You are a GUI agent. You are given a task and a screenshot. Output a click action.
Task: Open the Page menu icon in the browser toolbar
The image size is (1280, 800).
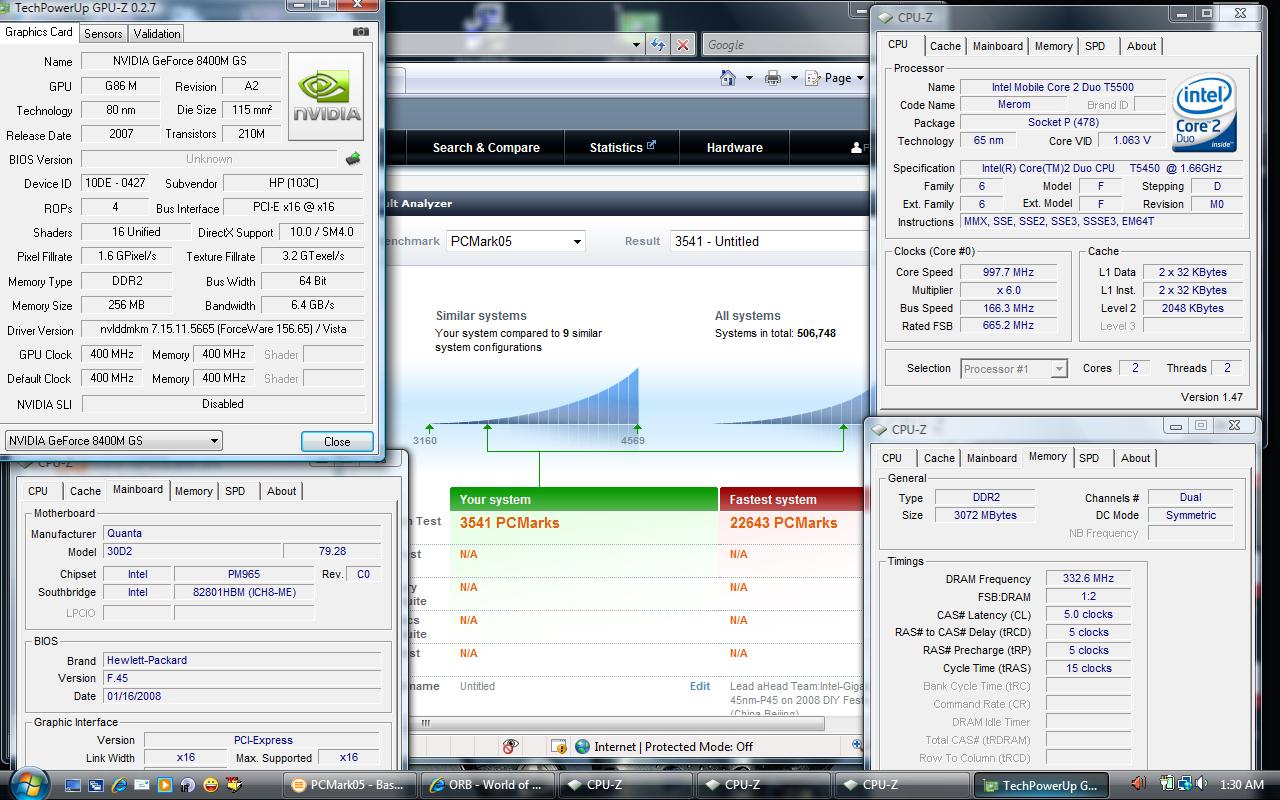point(812,78)
